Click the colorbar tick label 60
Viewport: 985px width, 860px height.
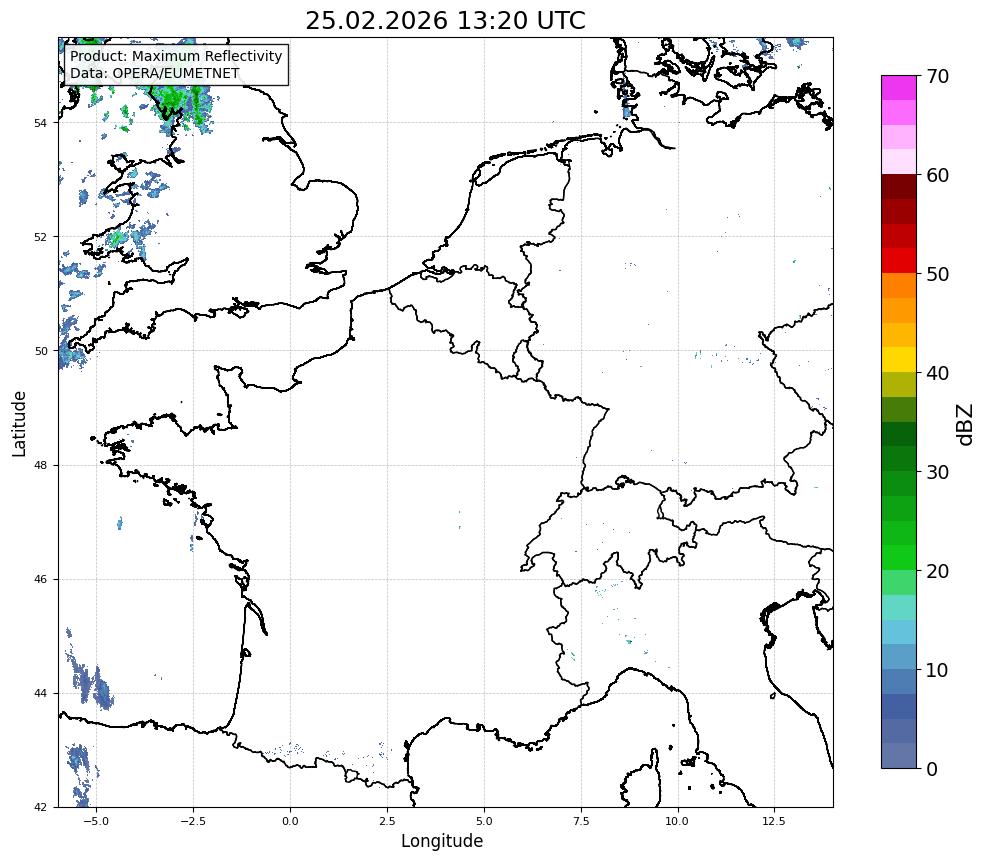pyautogui.click(x=937, y=175)
